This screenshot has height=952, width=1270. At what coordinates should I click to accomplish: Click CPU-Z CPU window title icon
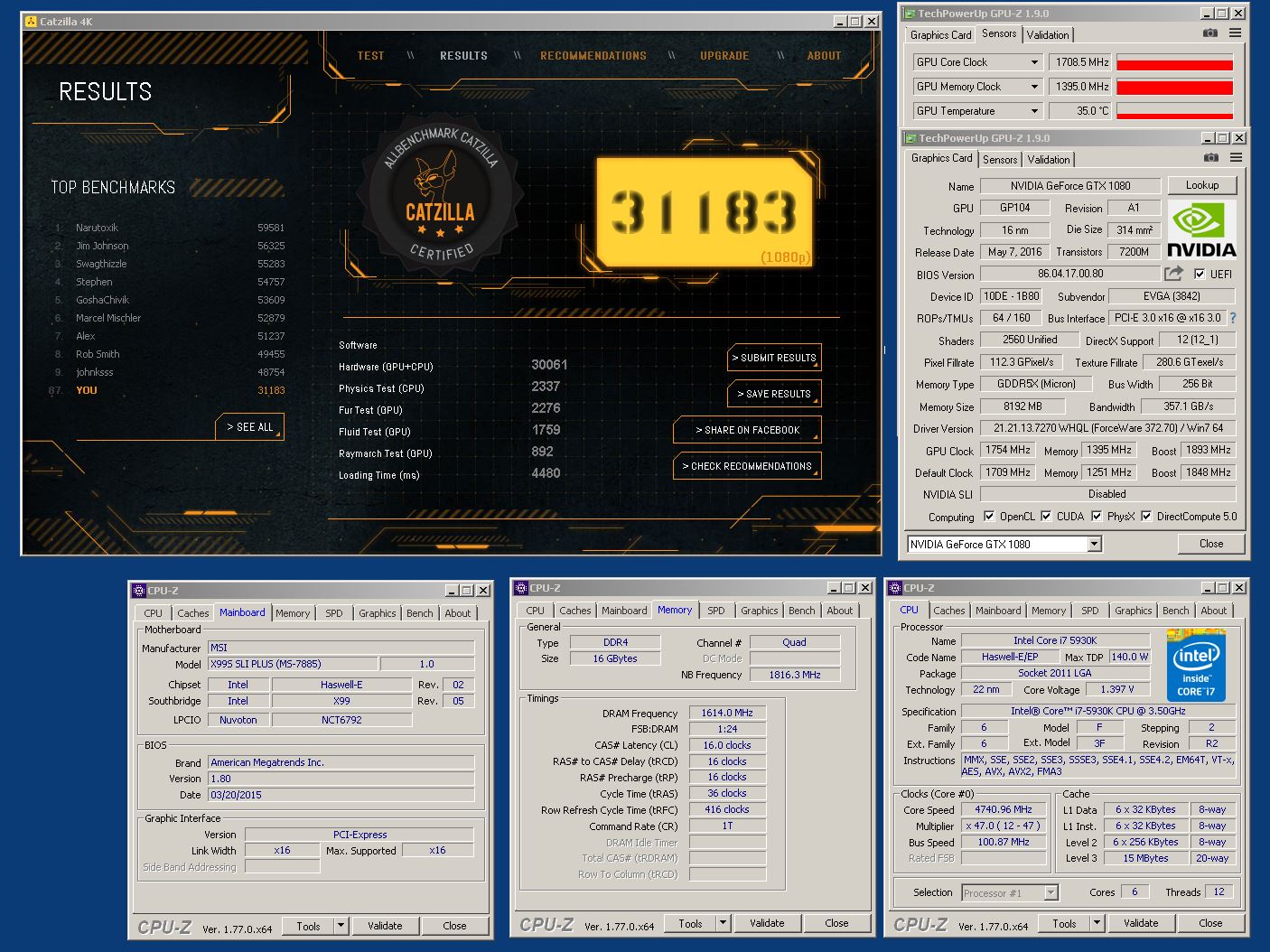(895, 588)
